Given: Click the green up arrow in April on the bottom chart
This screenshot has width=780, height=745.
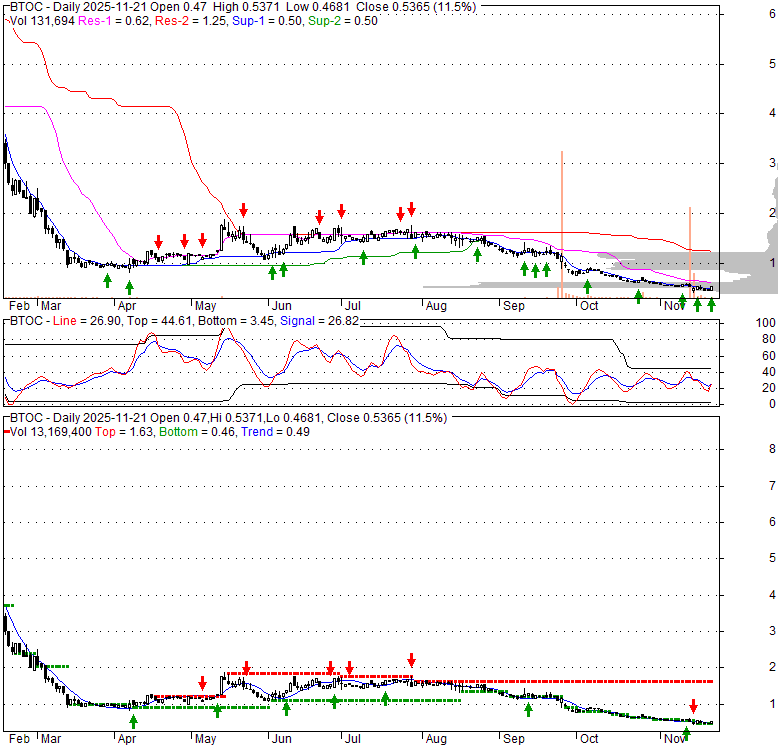Looking at the screenshot, I should [x=133, y=720].
